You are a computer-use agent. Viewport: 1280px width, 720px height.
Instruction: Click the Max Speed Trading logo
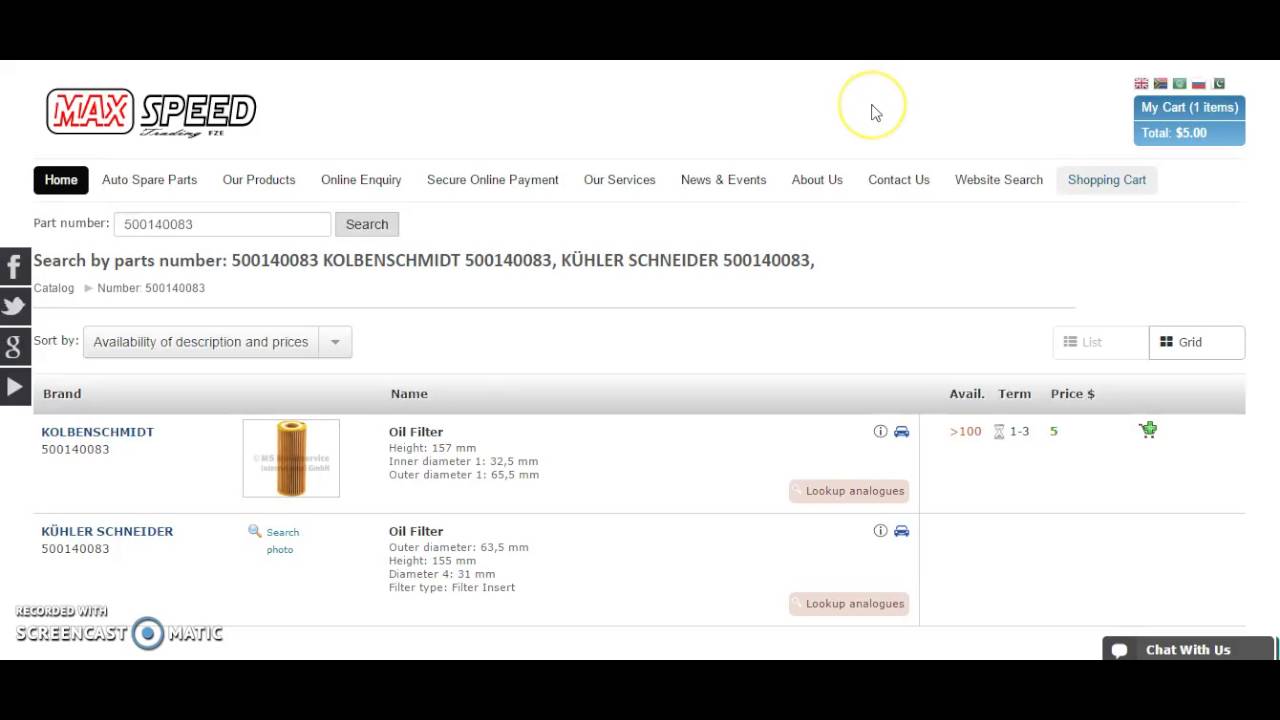click(151, 112)
